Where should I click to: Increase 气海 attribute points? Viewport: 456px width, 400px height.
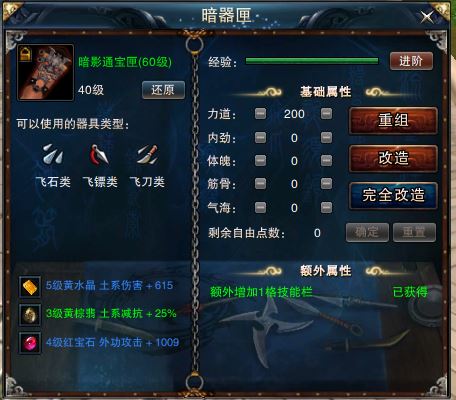tap(326, 207)
